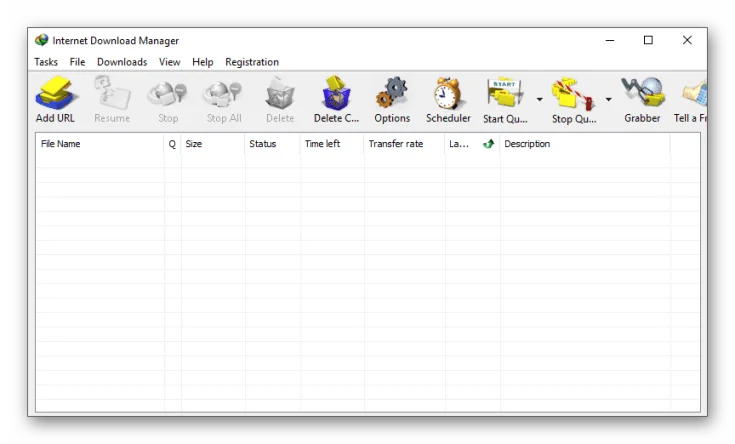Open Options via the gears icon
This screenshot has width=735, height=444.
[x=392, y=93]
